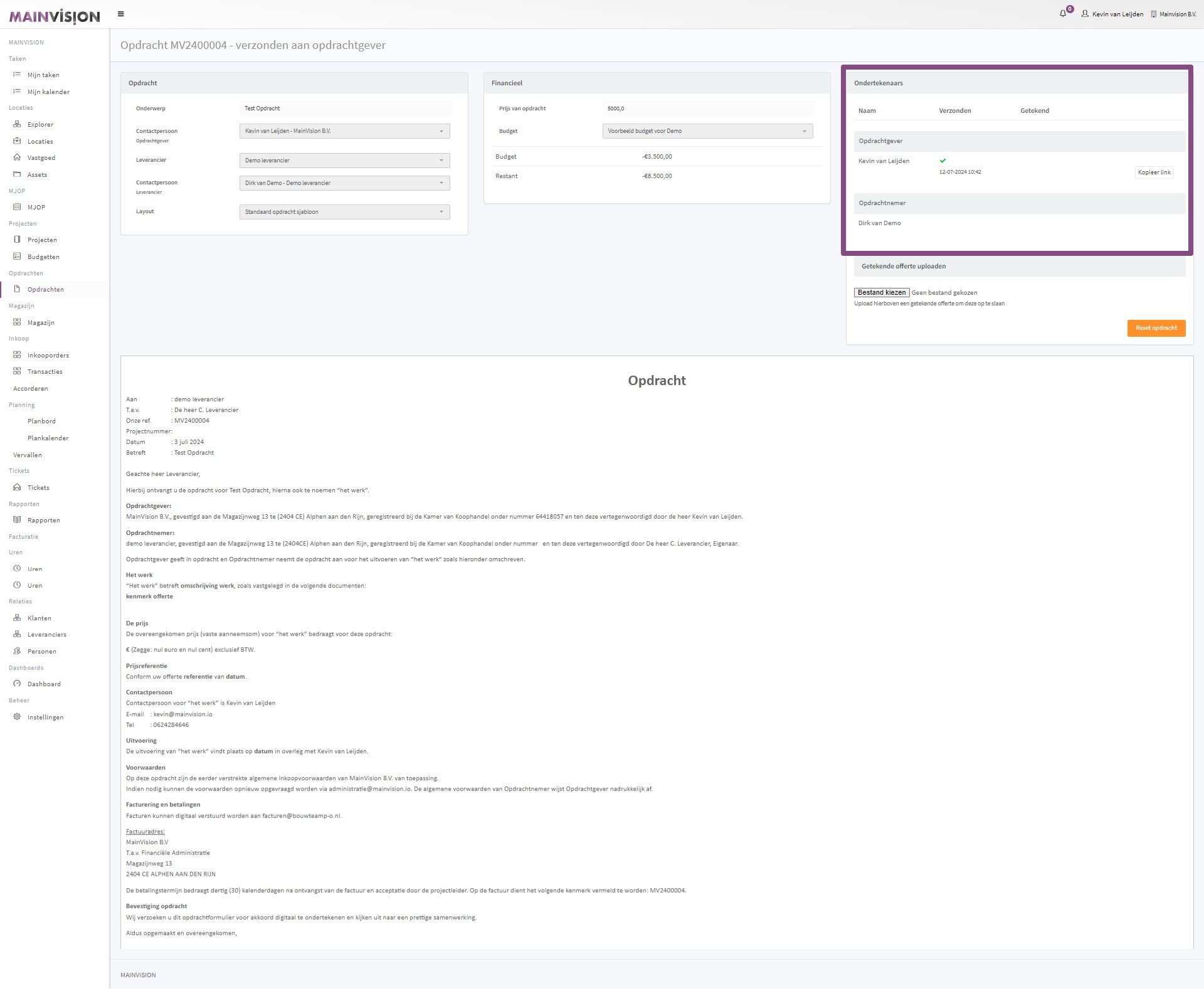Go to Opdrachten in sidebar
Viewport: 1204px width, 989px height.
point(45,290)
